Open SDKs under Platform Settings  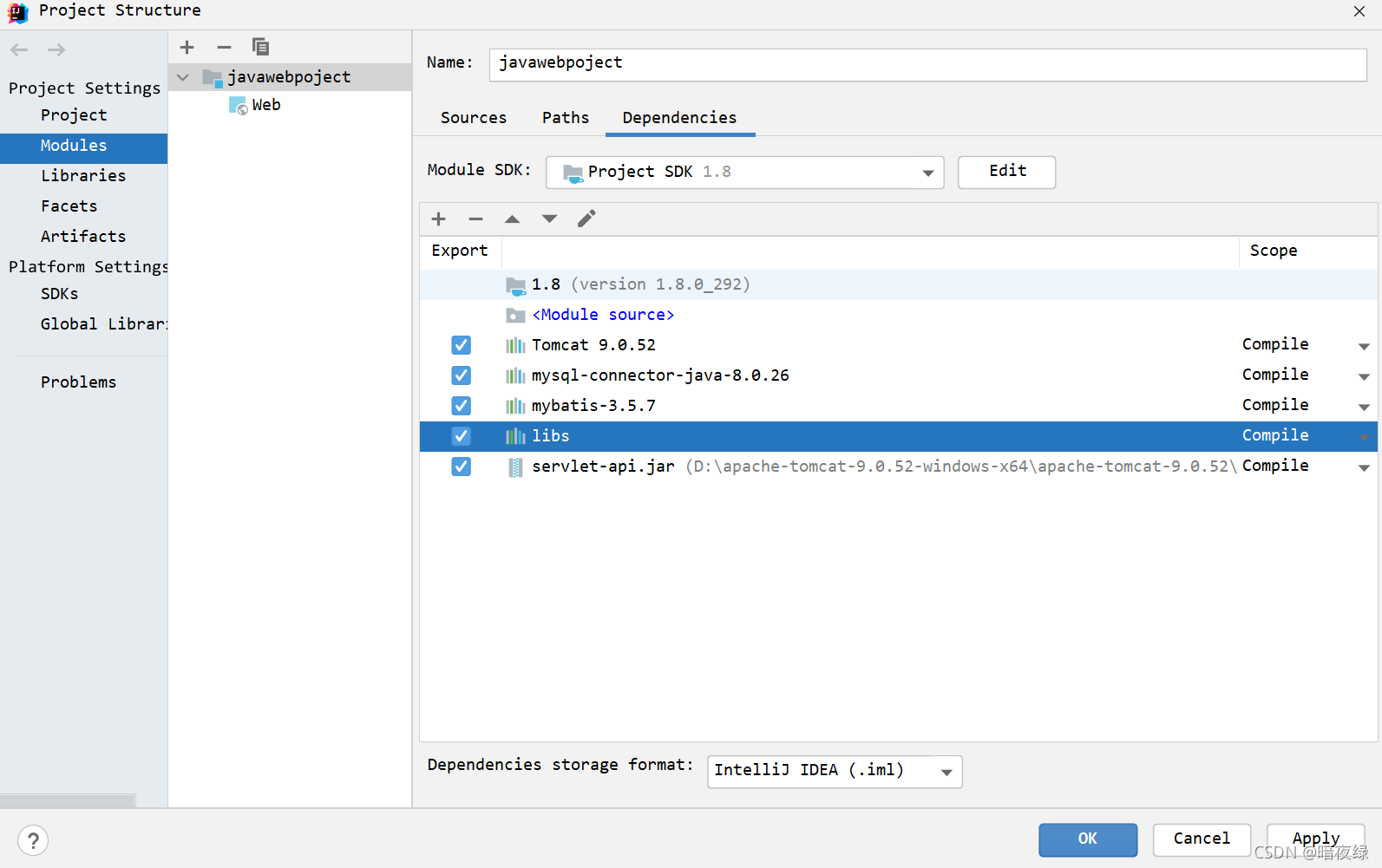click(59, 294)
